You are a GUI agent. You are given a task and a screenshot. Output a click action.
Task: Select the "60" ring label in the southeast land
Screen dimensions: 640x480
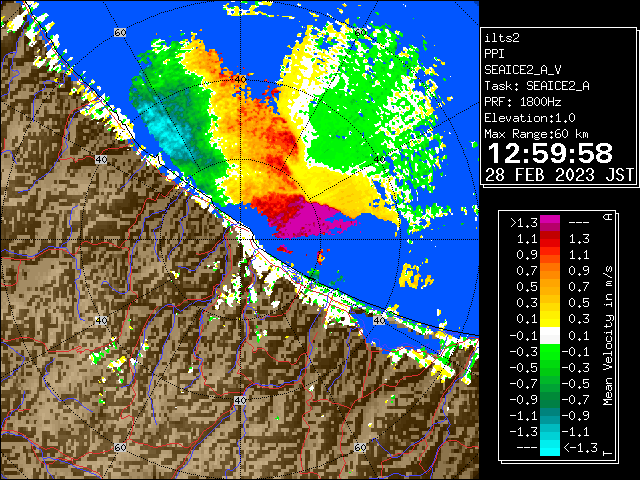pos(360,447)
